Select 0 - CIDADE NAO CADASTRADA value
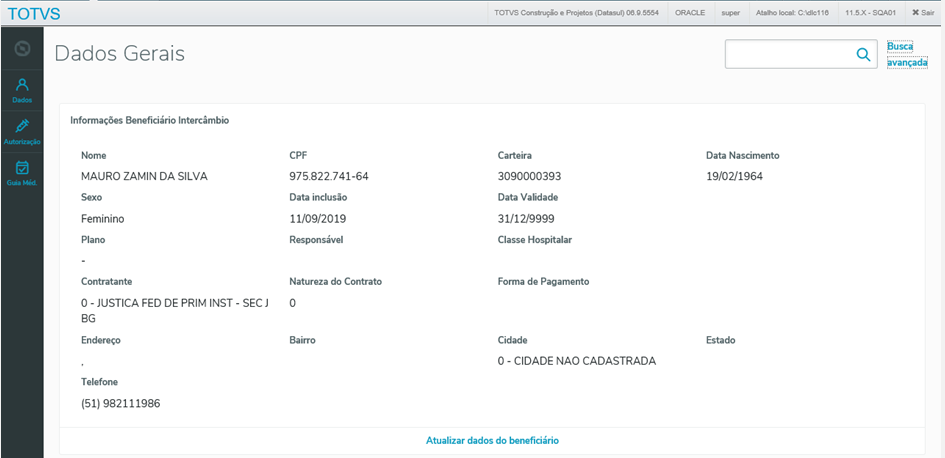The image size is (945, 458). pos(577,362)
